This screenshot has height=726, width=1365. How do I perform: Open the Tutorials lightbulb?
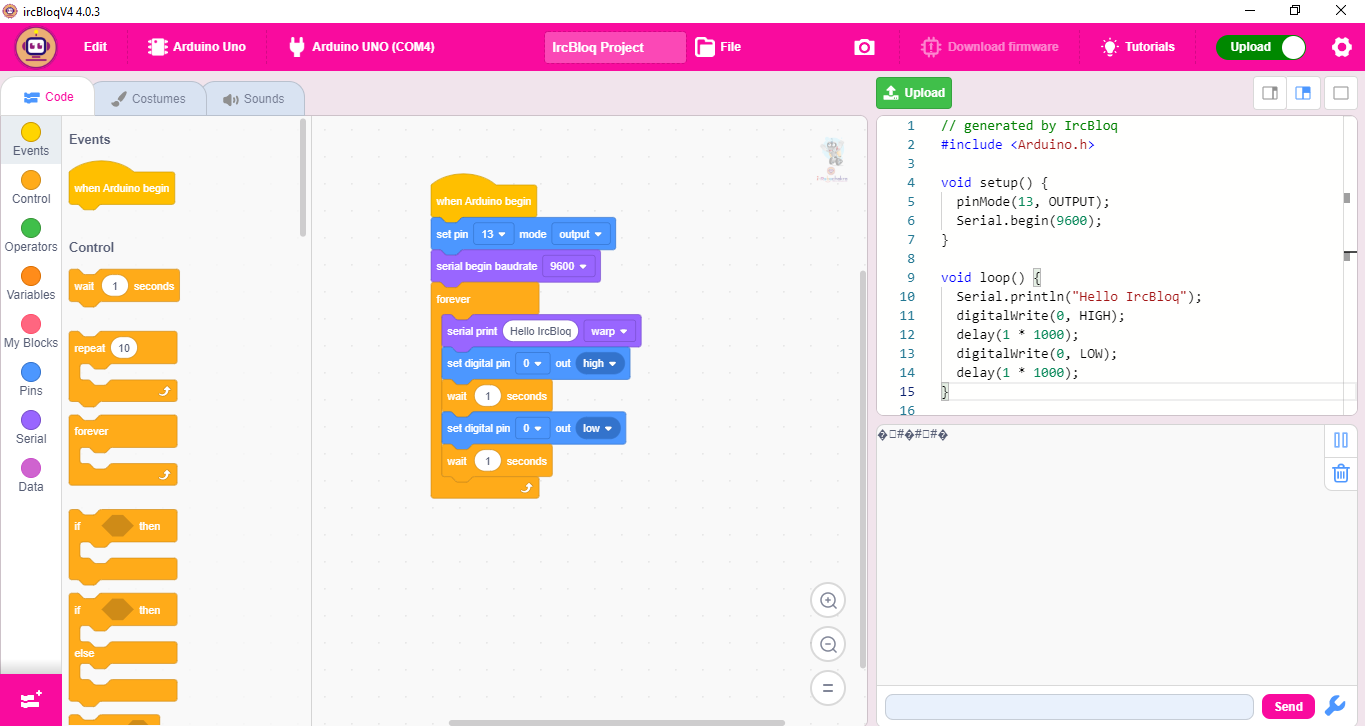[1109, 47]
